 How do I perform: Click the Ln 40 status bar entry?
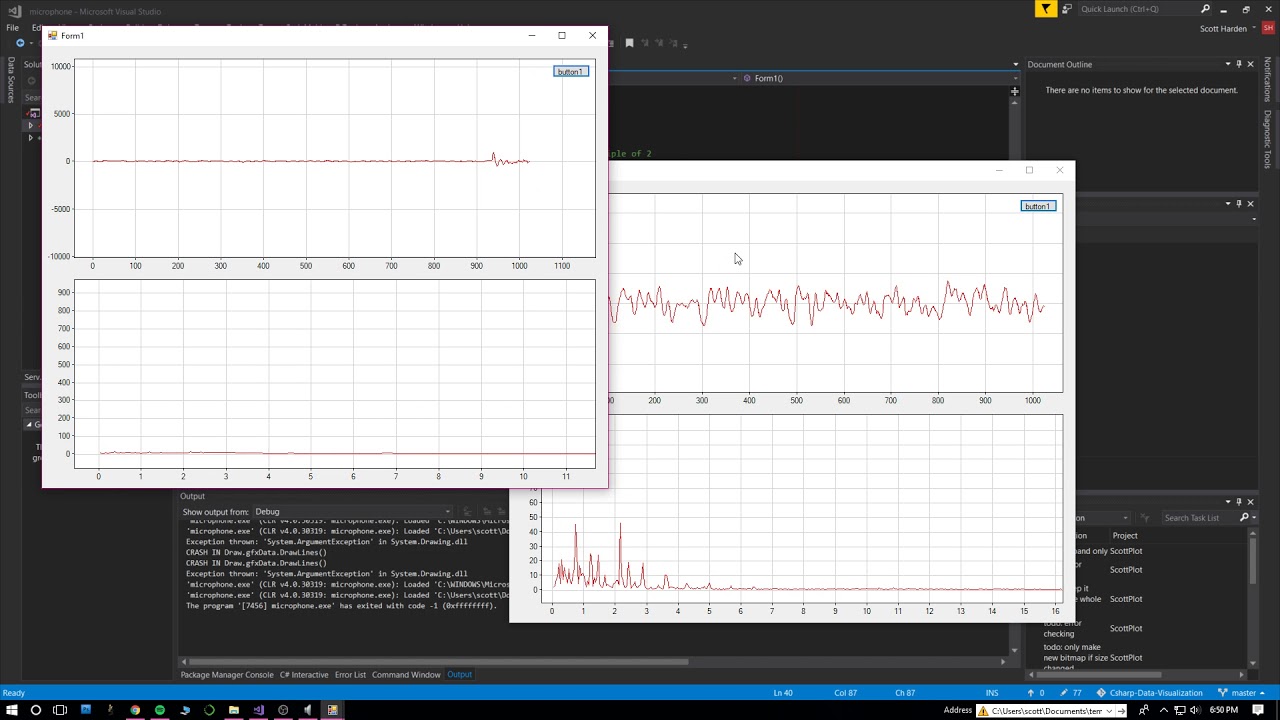click(x=783, y=693)
